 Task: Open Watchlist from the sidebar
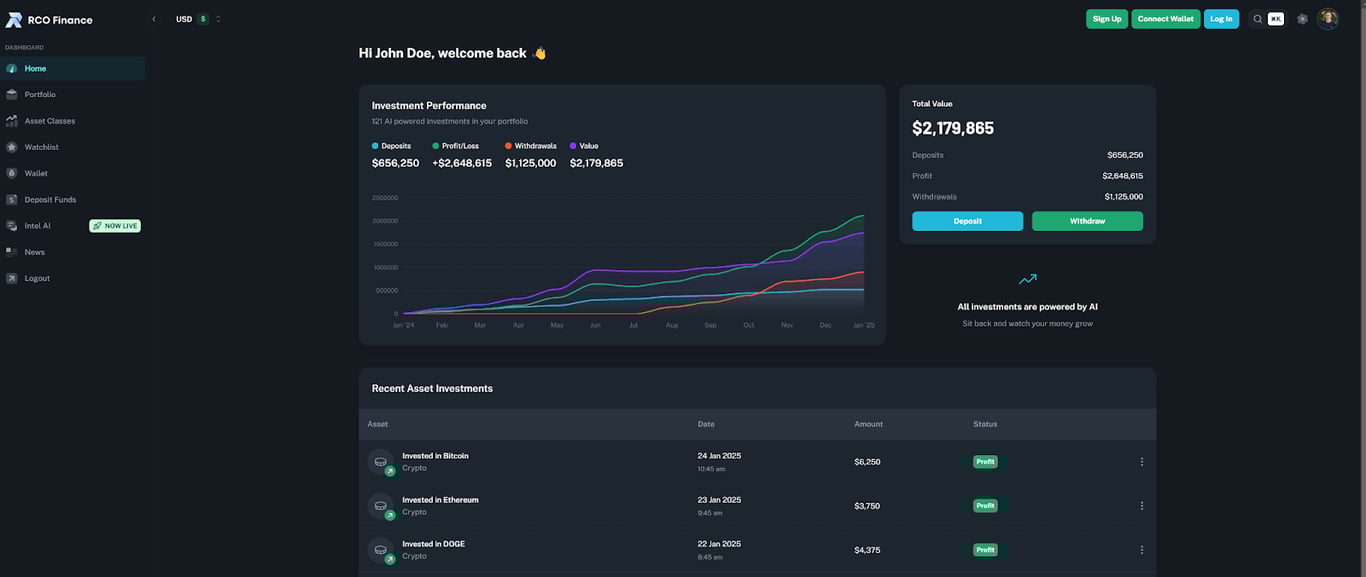point(41,147)
